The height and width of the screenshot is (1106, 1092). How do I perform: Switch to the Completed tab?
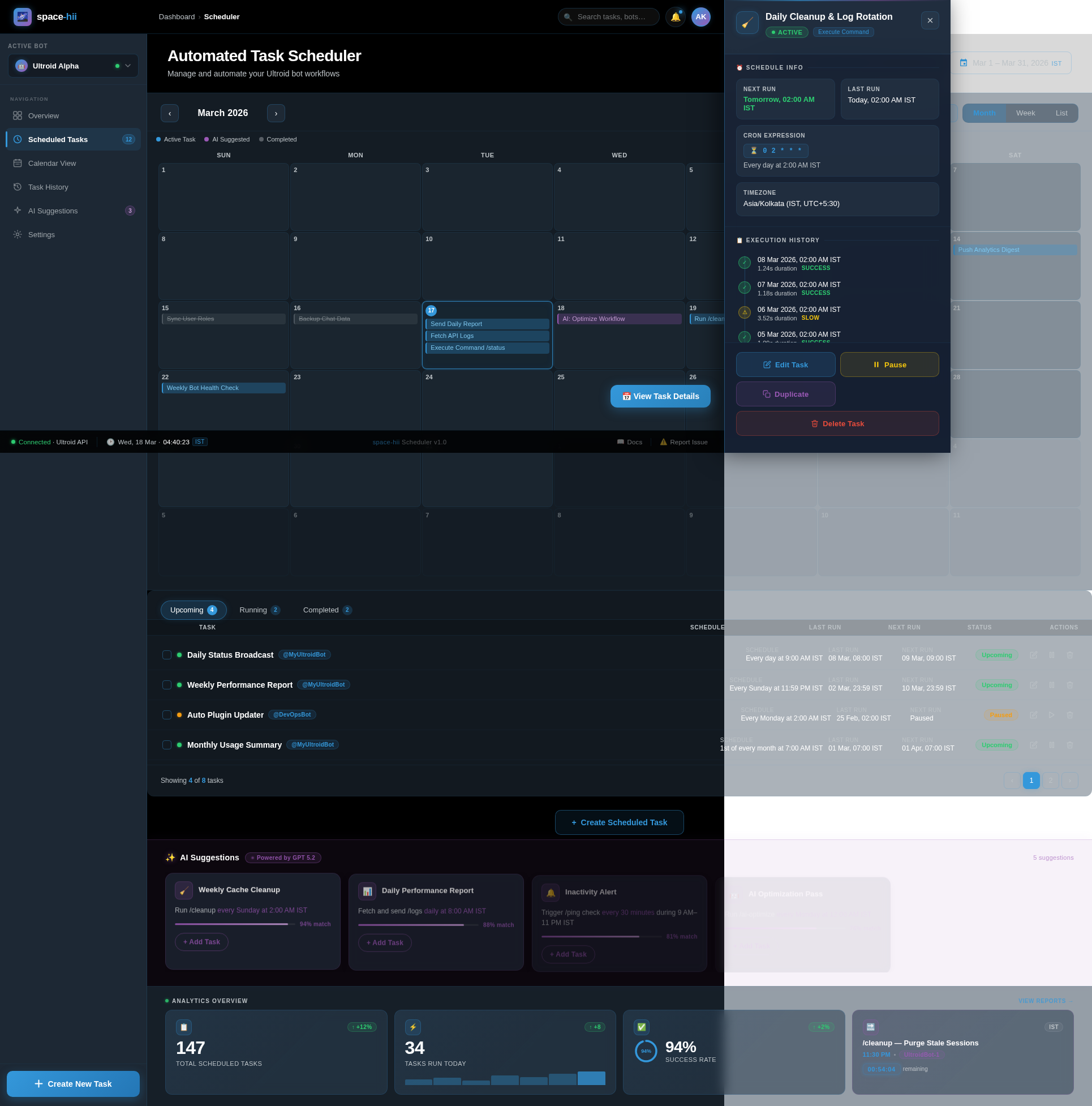pyautogui.click(x=320, y=610)
